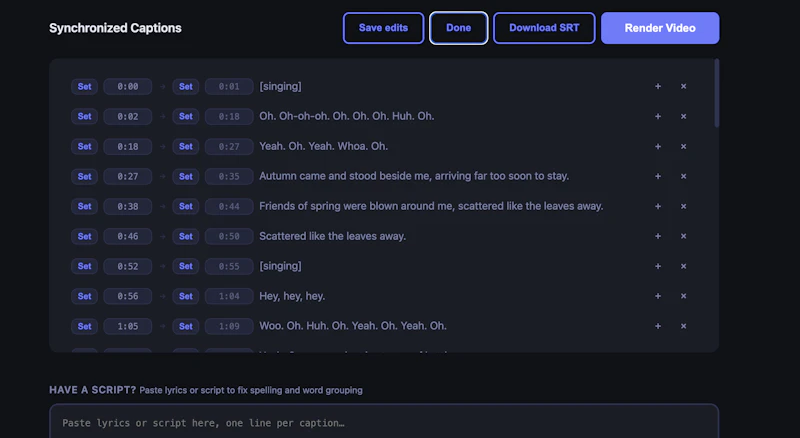
Task: Set start for the 0:52 [singing] row
Action: click(x=84, y=266)
